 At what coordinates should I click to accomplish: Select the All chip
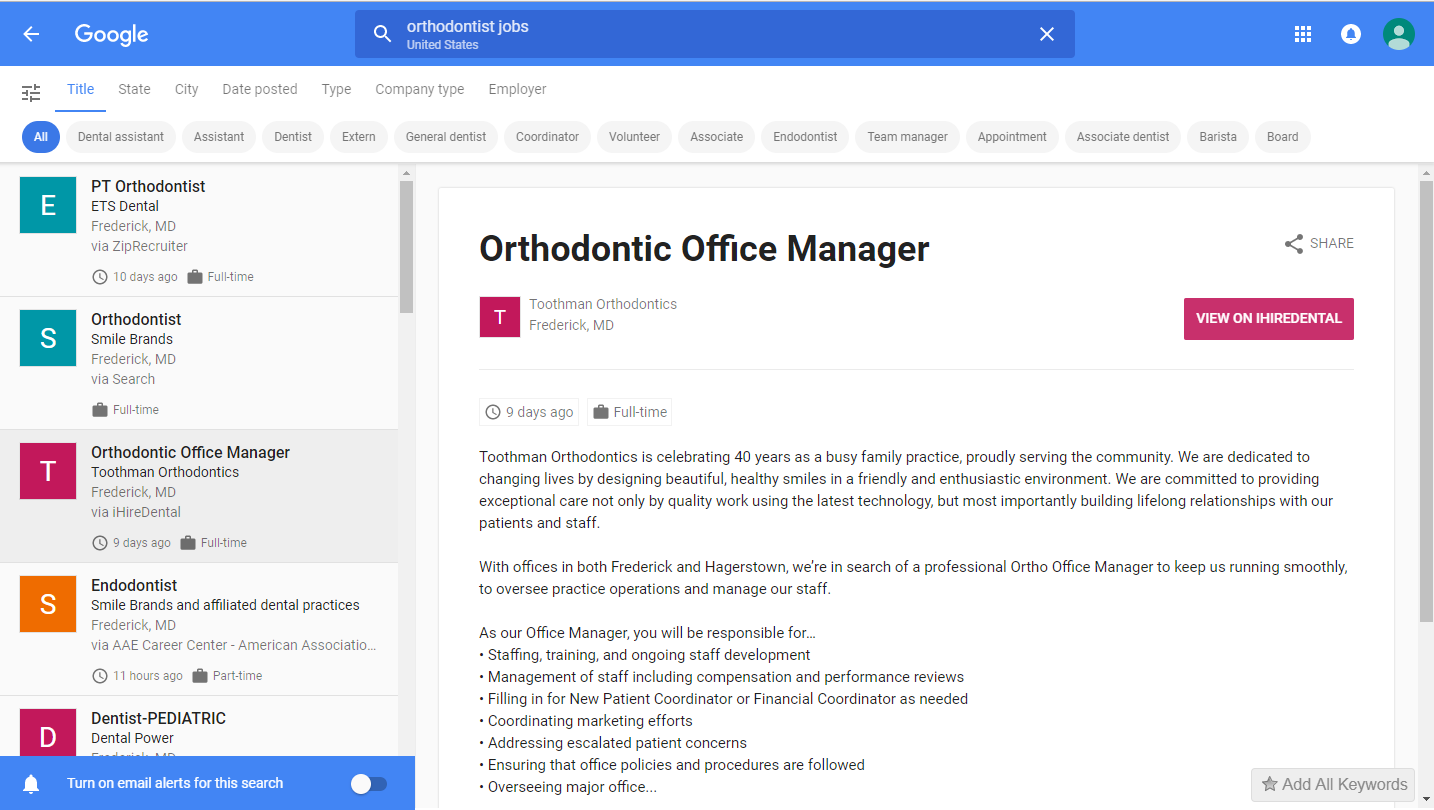[x=40, y=137]
